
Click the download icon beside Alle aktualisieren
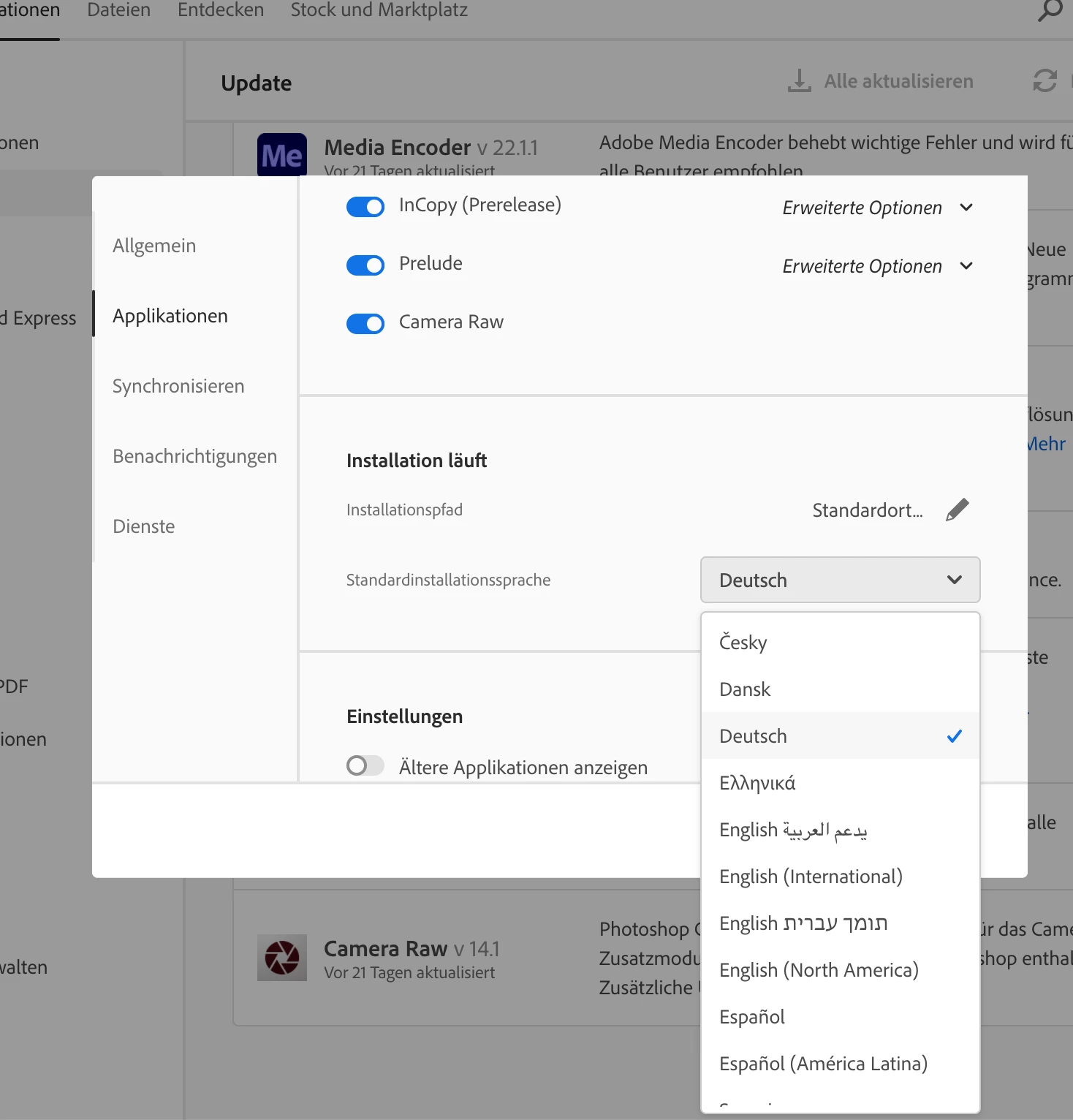tap(799, 80)
